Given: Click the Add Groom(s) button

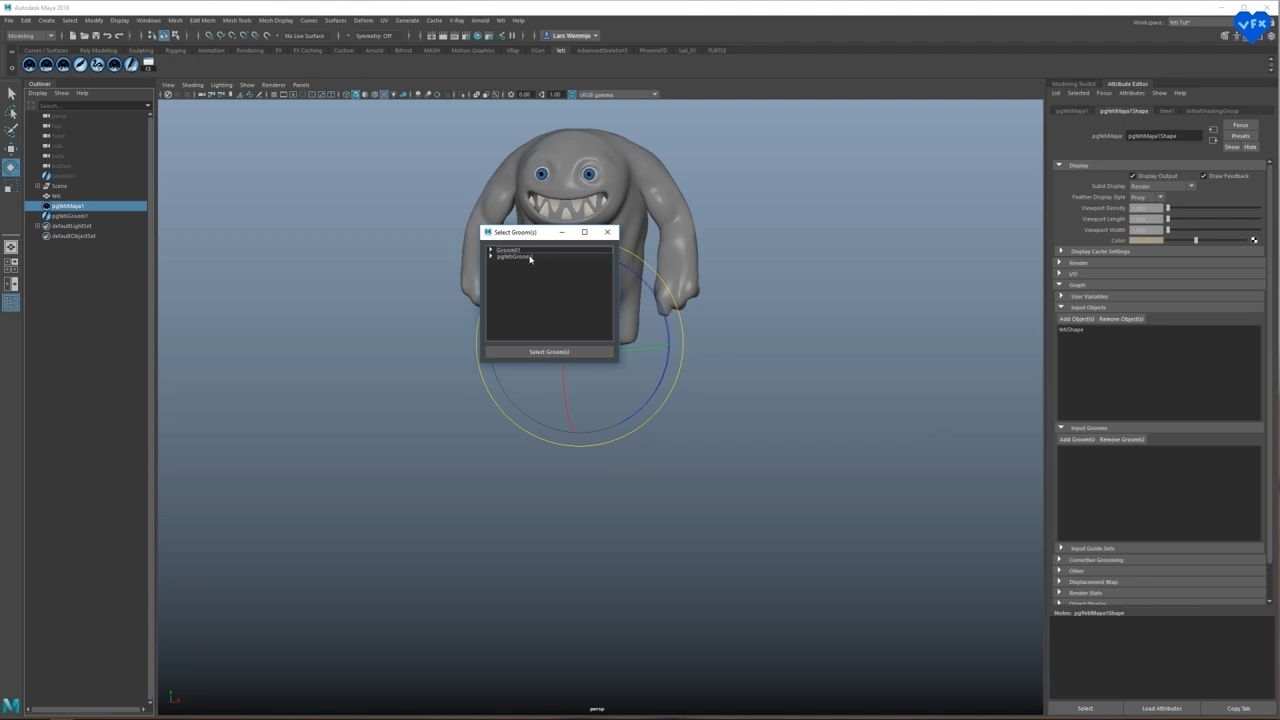Looking at the screenshot, I should click(1077, 439).
